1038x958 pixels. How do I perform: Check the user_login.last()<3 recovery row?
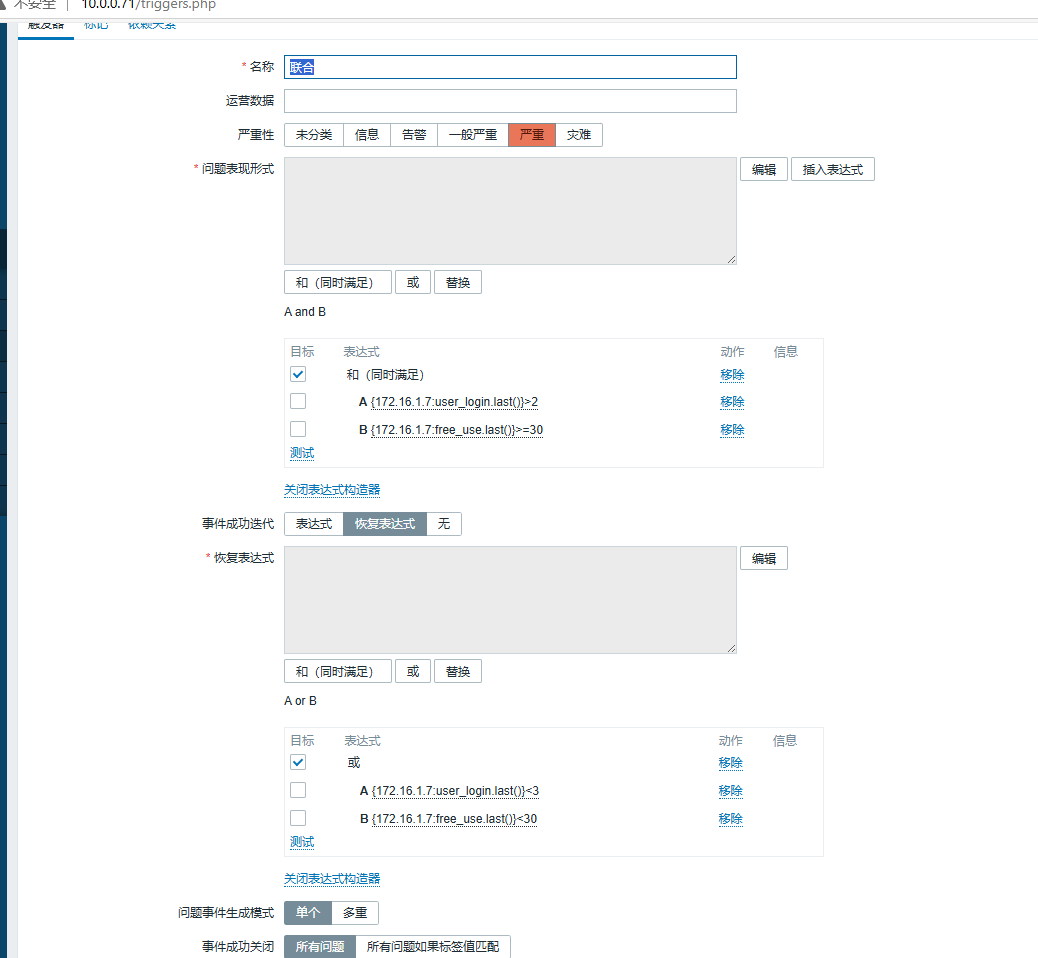[298, 790]
